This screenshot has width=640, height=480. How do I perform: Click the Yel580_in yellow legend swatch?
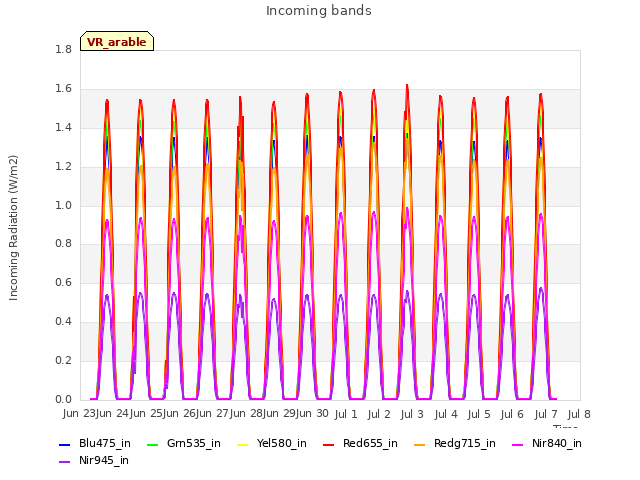click(242, 444)
